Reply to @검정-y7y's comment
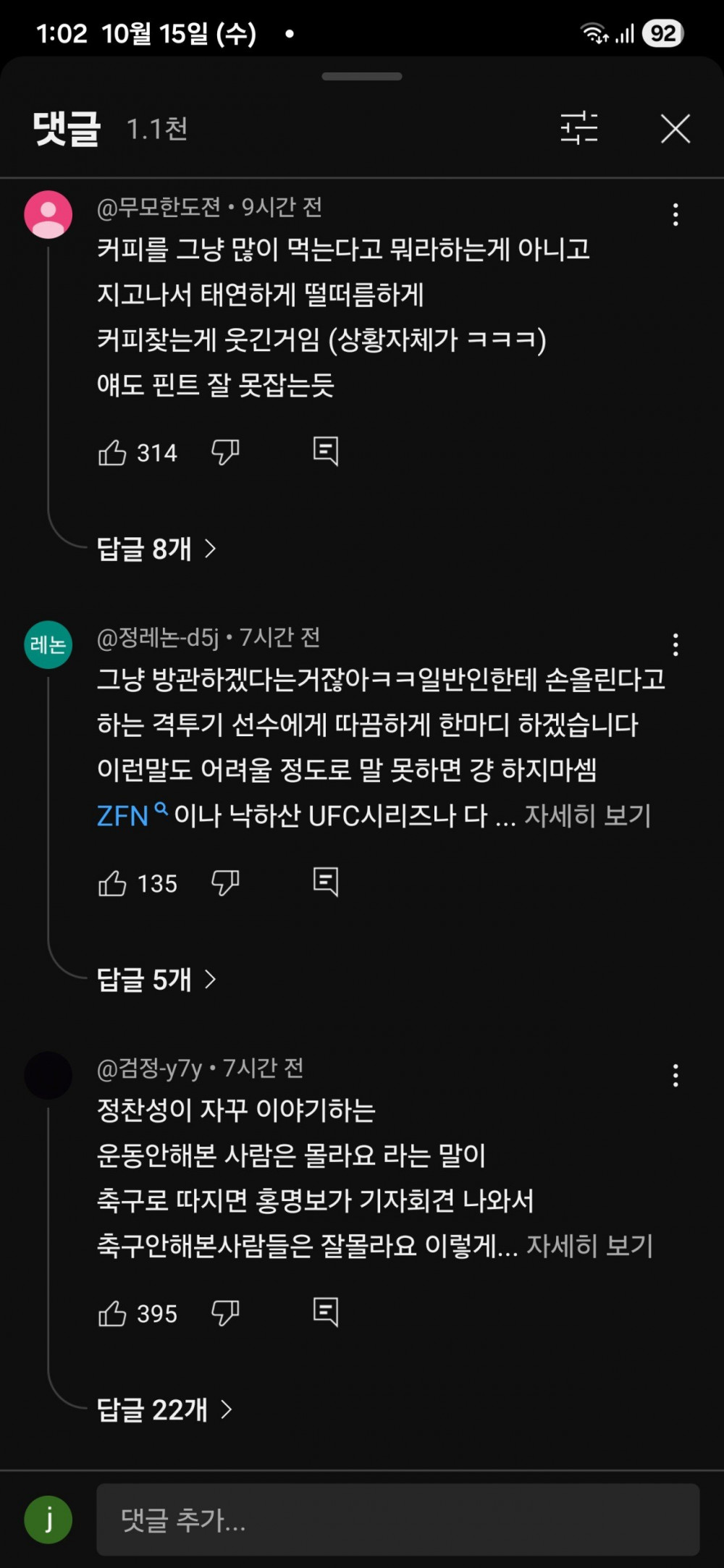This screenshot has width=724, height=1568. (325, 1312)
